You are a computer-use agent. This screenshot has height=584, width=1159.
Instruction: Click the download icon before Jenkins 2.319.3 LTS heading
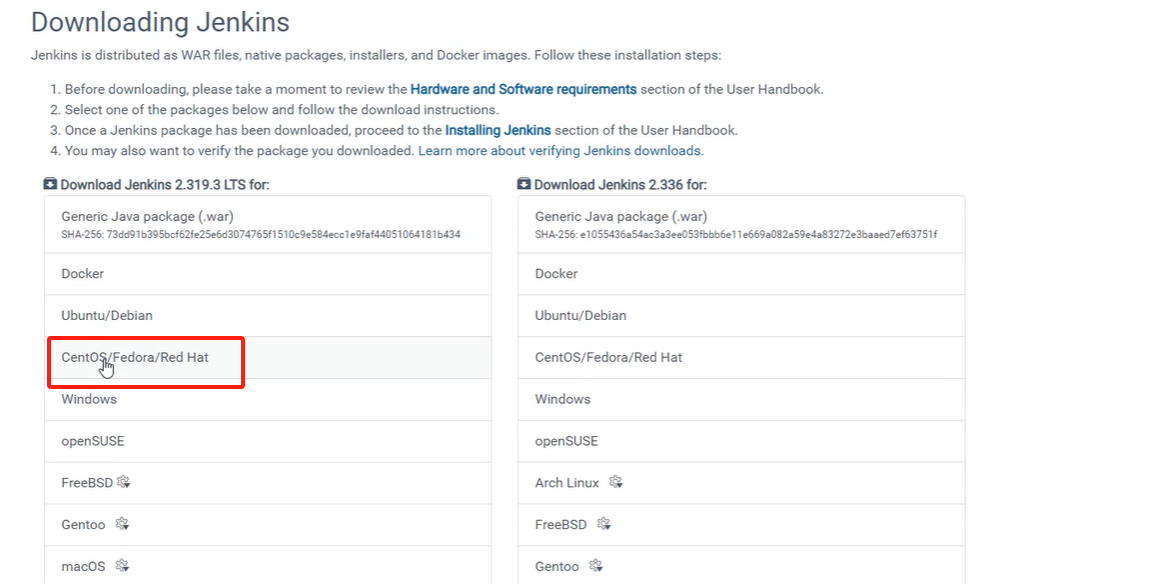point(50,184)
